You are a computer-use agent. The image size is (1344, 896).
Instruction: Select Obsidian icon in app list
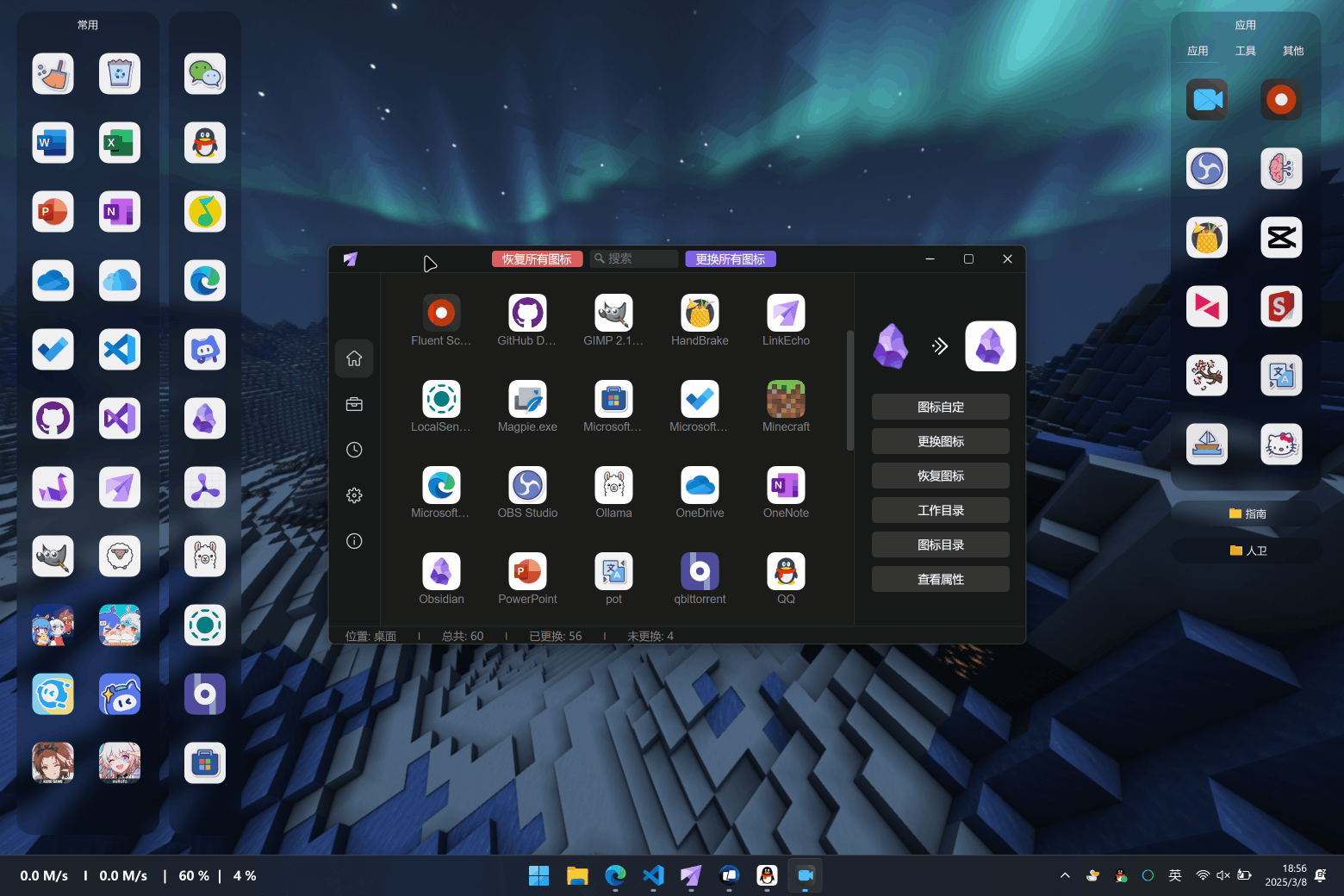coord(441,571)
